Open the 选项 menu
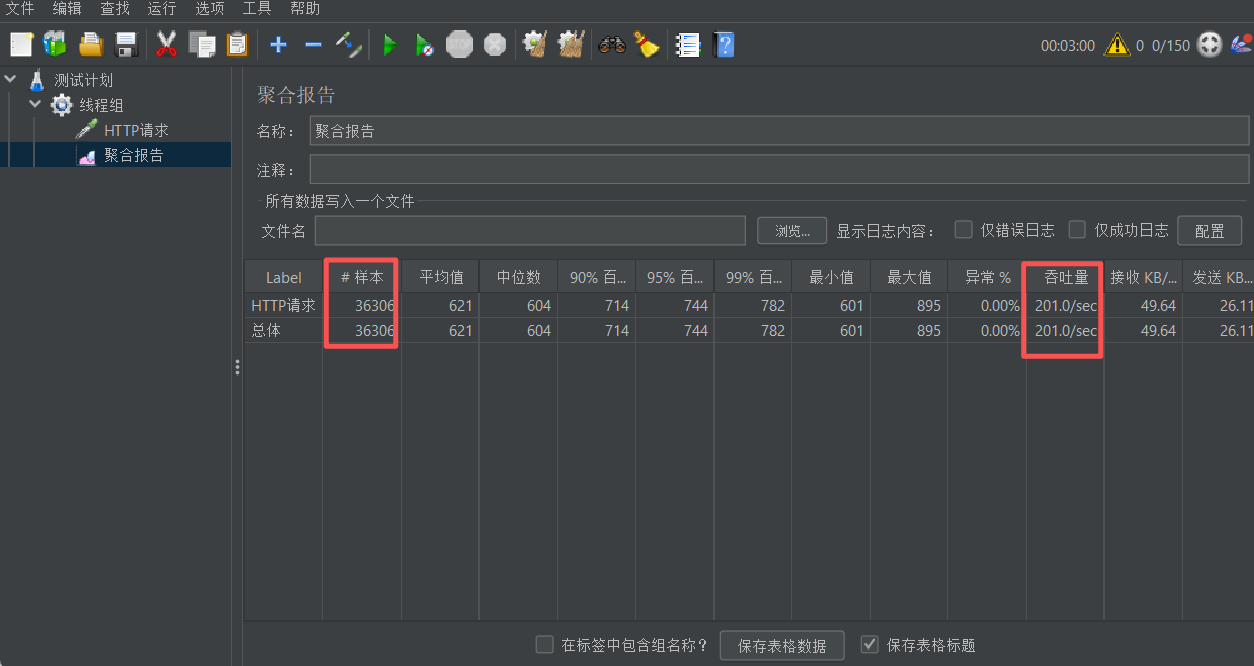Screen dimensions: 1254x666 [209, 9]
